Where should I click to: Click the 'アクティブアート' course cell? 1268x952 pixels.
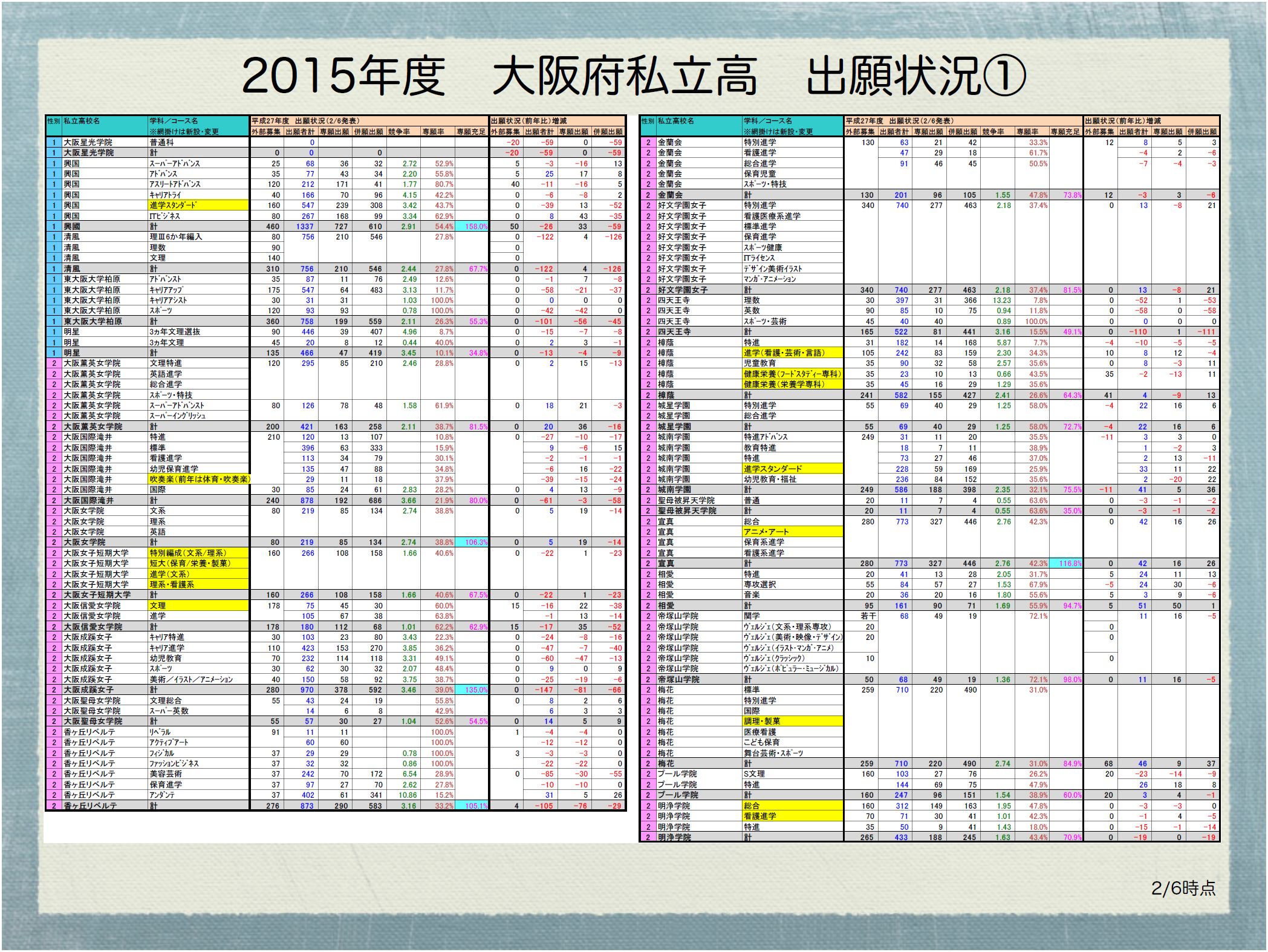click(199, 742)
